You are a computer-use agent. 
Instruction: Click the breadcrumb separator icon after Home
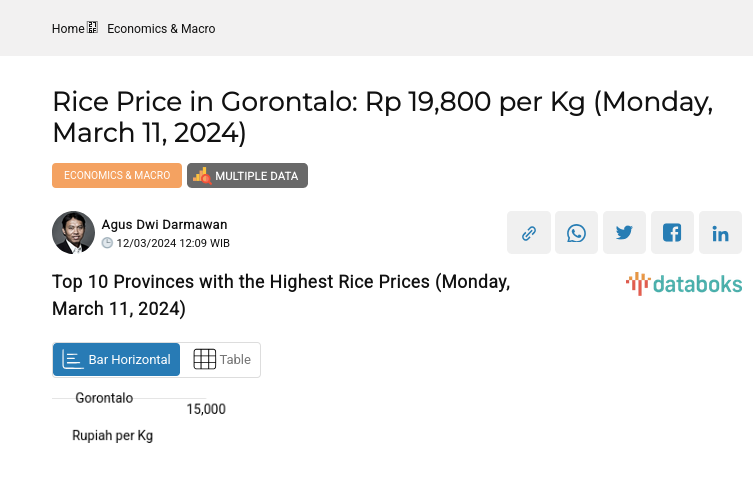click(x=93, y=28)
